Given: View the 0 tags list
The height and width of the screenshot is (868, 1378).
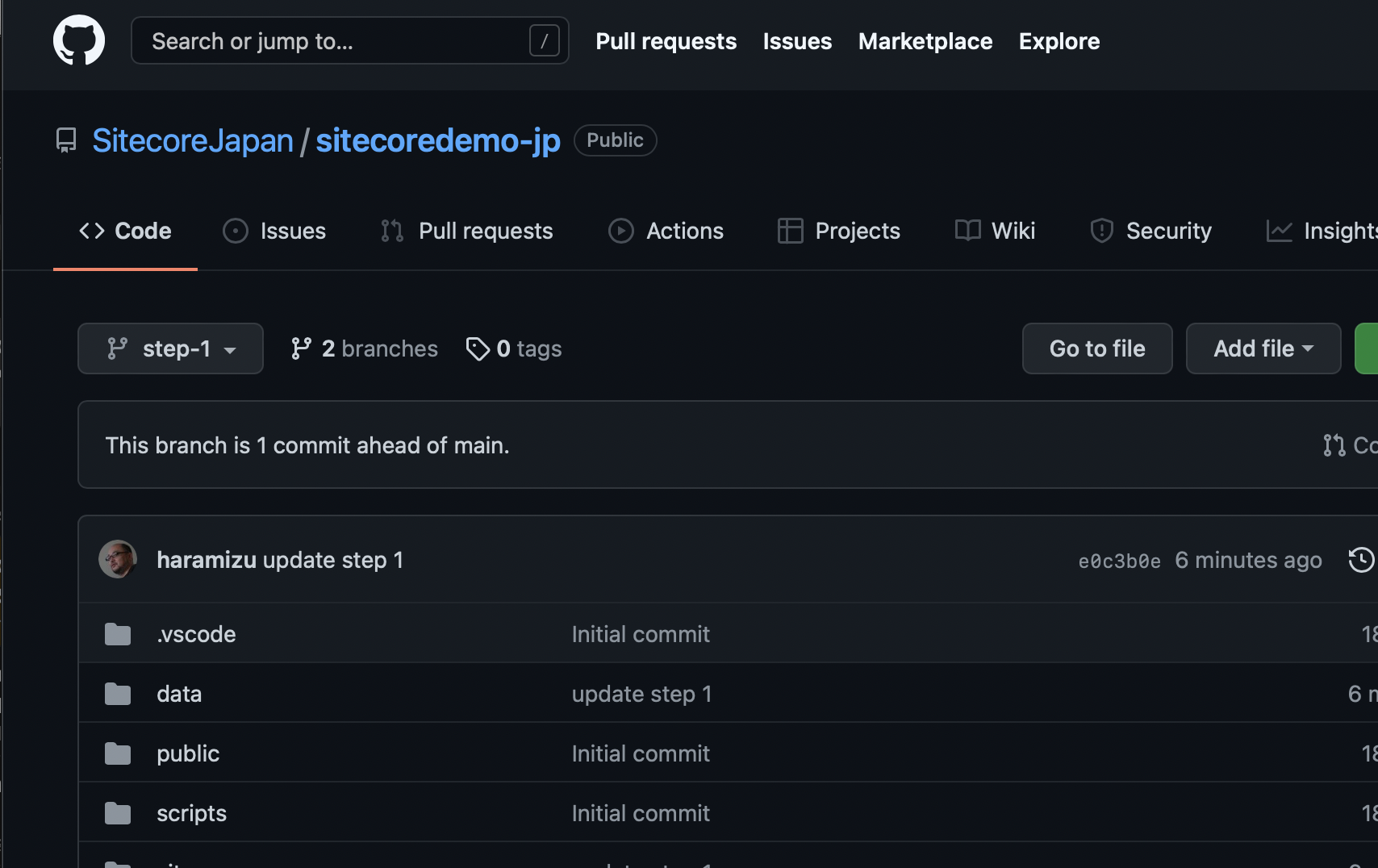Looking at the screenshot, I should click(514, 348).
